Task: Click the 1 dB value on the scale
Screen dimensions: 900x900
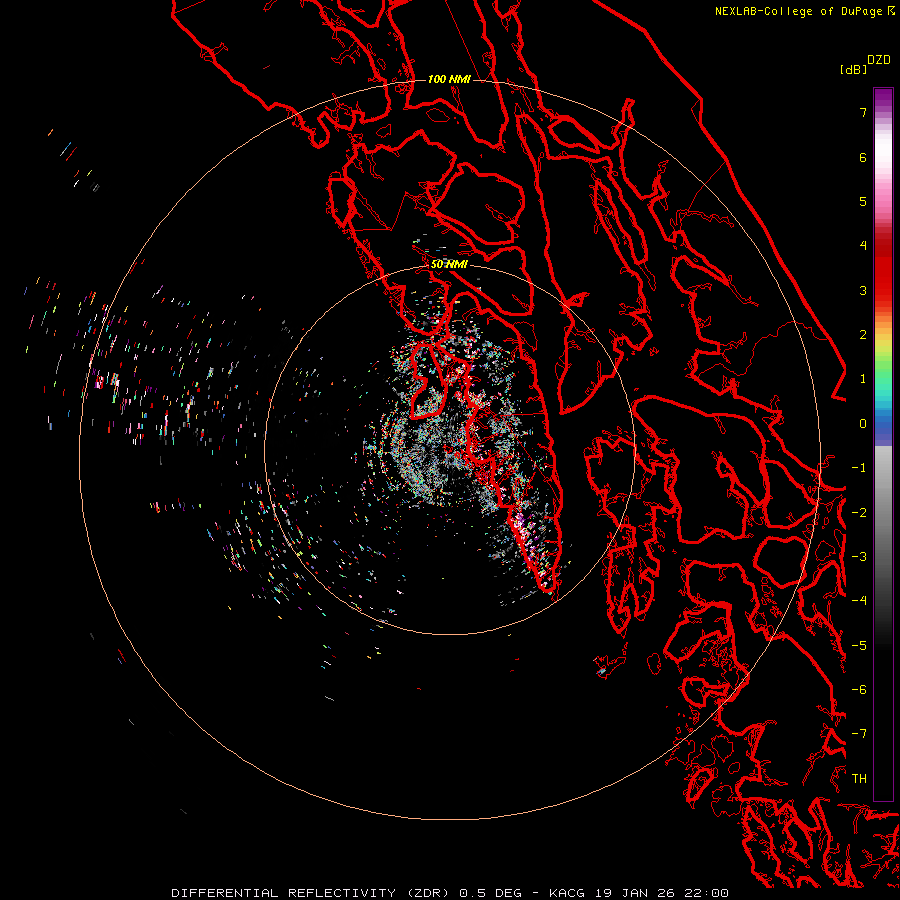Action: 863,379
